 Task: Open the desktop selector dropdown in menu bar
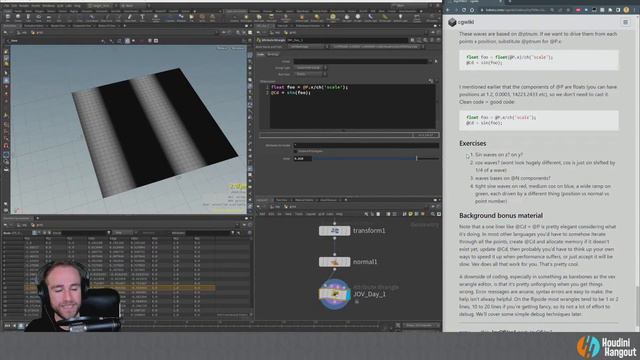click(102, 6)
